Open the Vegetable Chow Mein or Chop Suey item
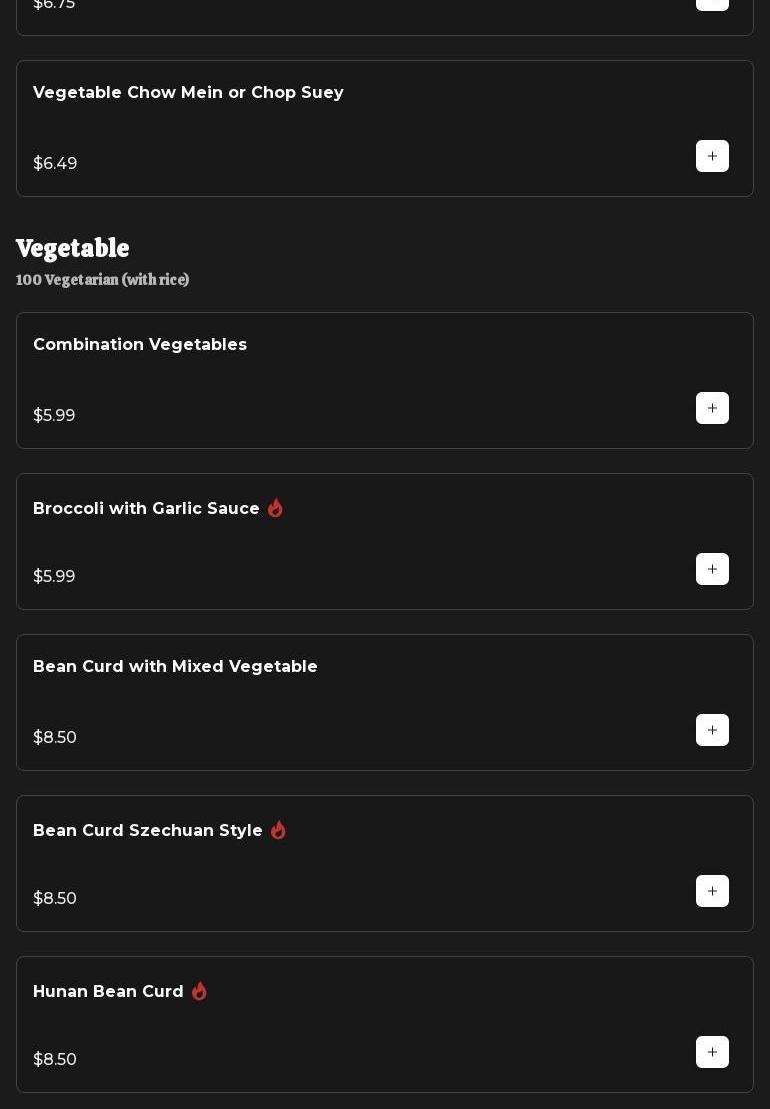 (x=188, y=93)
